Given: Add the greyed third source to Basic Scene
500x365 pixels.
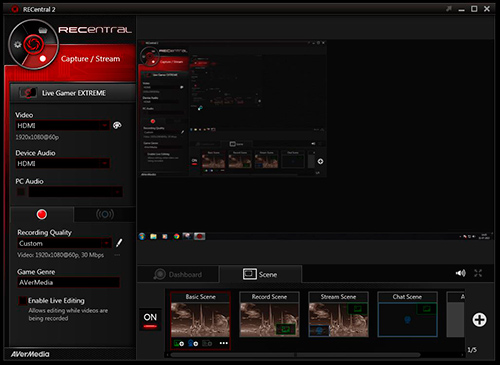Looking at the screenshot, I should point(207,343).
